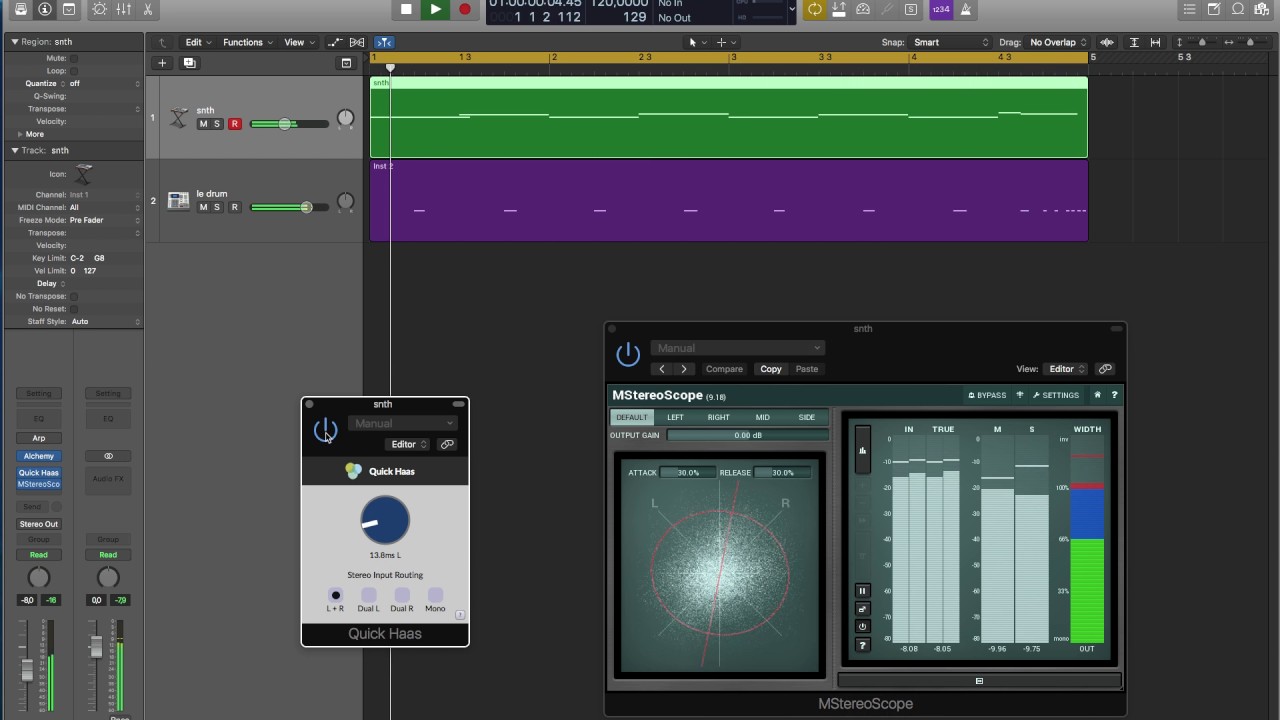Click Paste in MStereoScope window
The image size is (1280, 720).
pyautogui.click(x=807, y=369)
